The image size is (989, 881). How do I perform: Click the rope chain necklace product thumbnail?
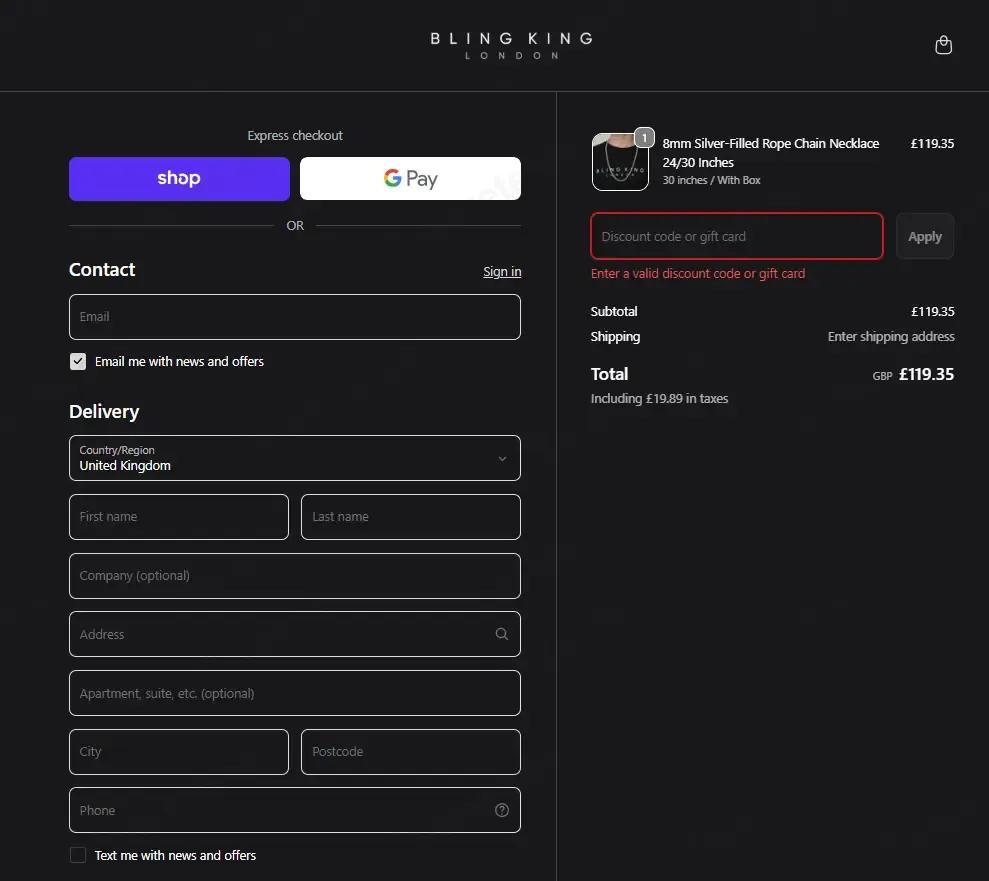click(x=620, y=162)
